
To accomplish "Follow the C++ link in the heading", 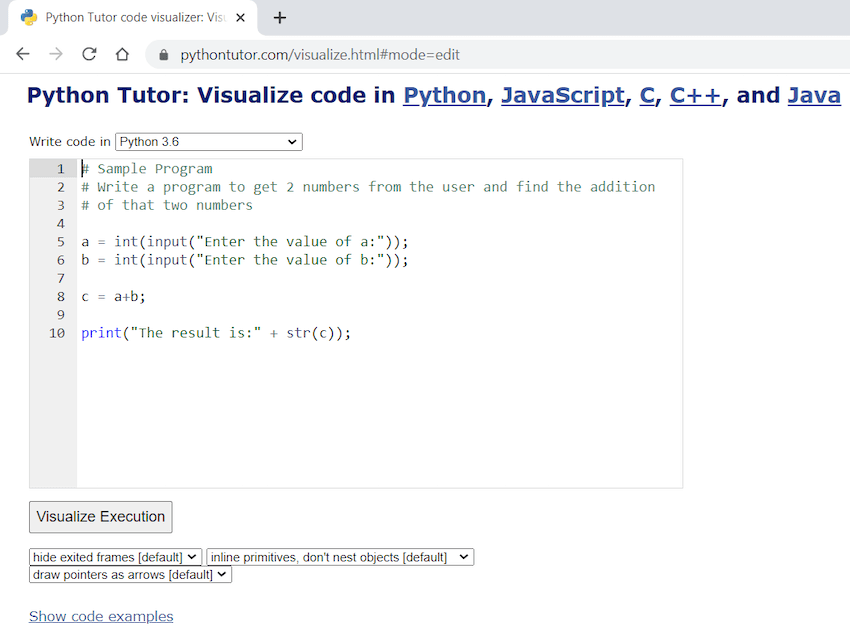I will [696, 96].
